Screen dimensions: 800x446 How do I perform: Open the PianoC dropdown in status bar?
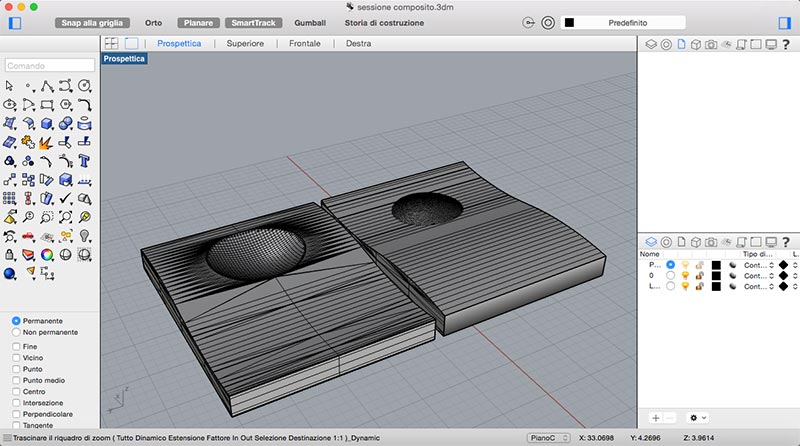548,438
